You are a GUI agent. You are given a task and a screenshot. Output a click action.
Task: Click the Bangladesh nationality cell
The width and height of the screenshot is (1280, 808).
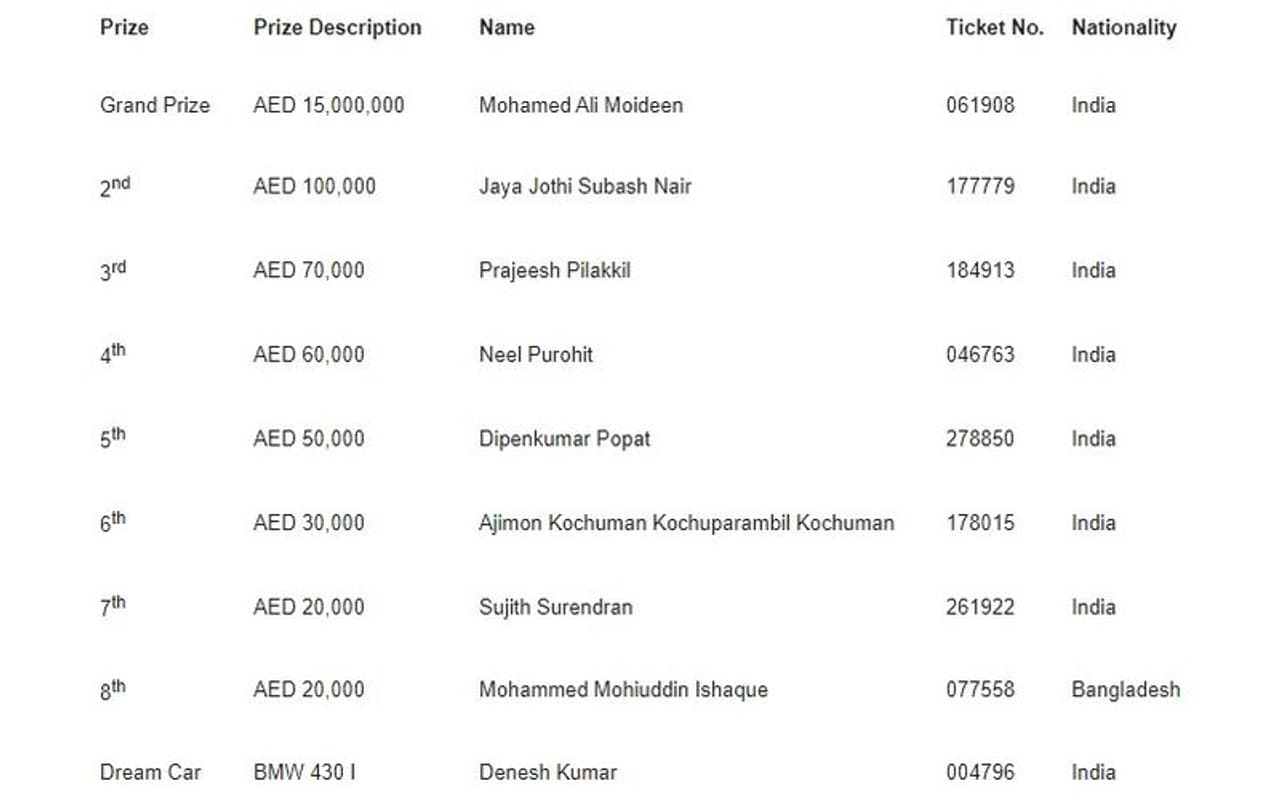click(x=1125, y=689)
